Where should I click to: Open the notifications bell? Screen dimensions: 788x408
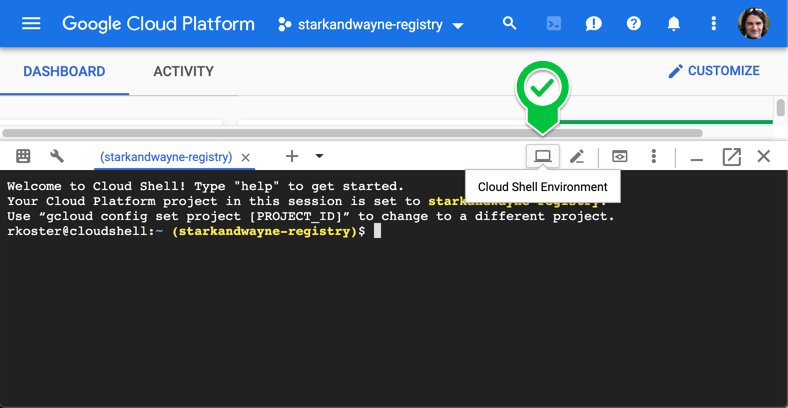[674, 24]
